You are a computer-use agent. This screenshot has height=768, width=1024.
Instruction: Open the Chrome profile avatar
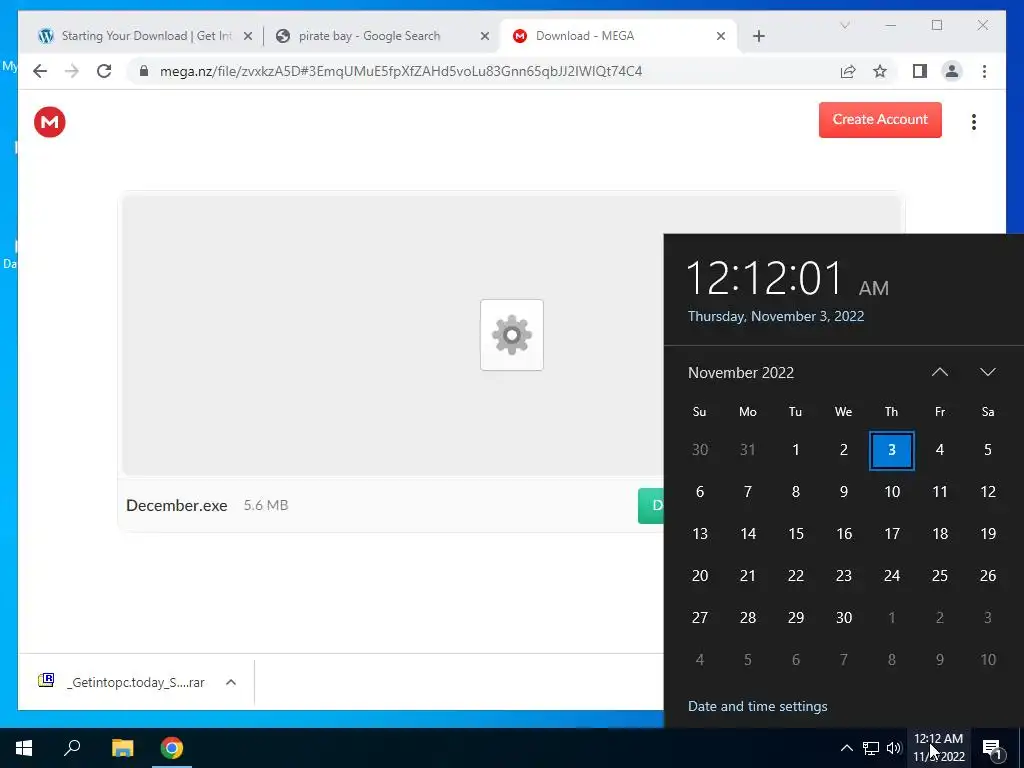tap(952, 71)
